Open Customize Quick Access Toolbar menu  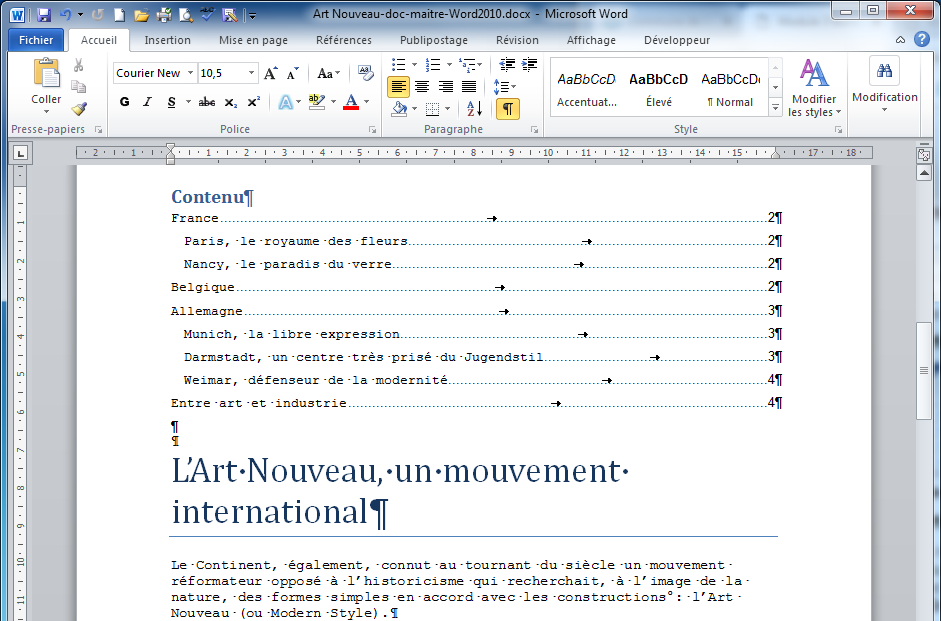(x=253, y=16)
